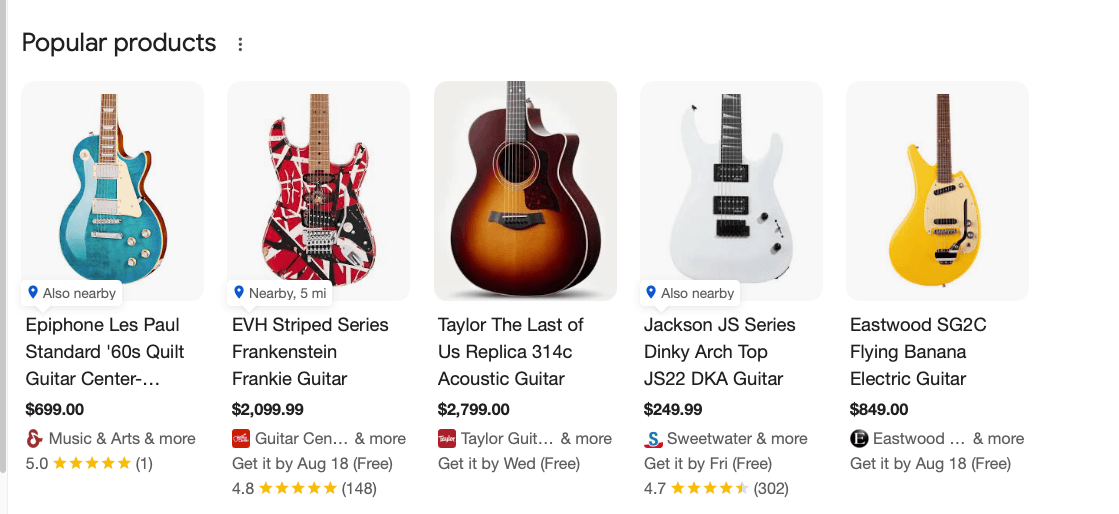Click the Eastwood store logo icon
This screenshot has height=514, width=1119.
859,439
